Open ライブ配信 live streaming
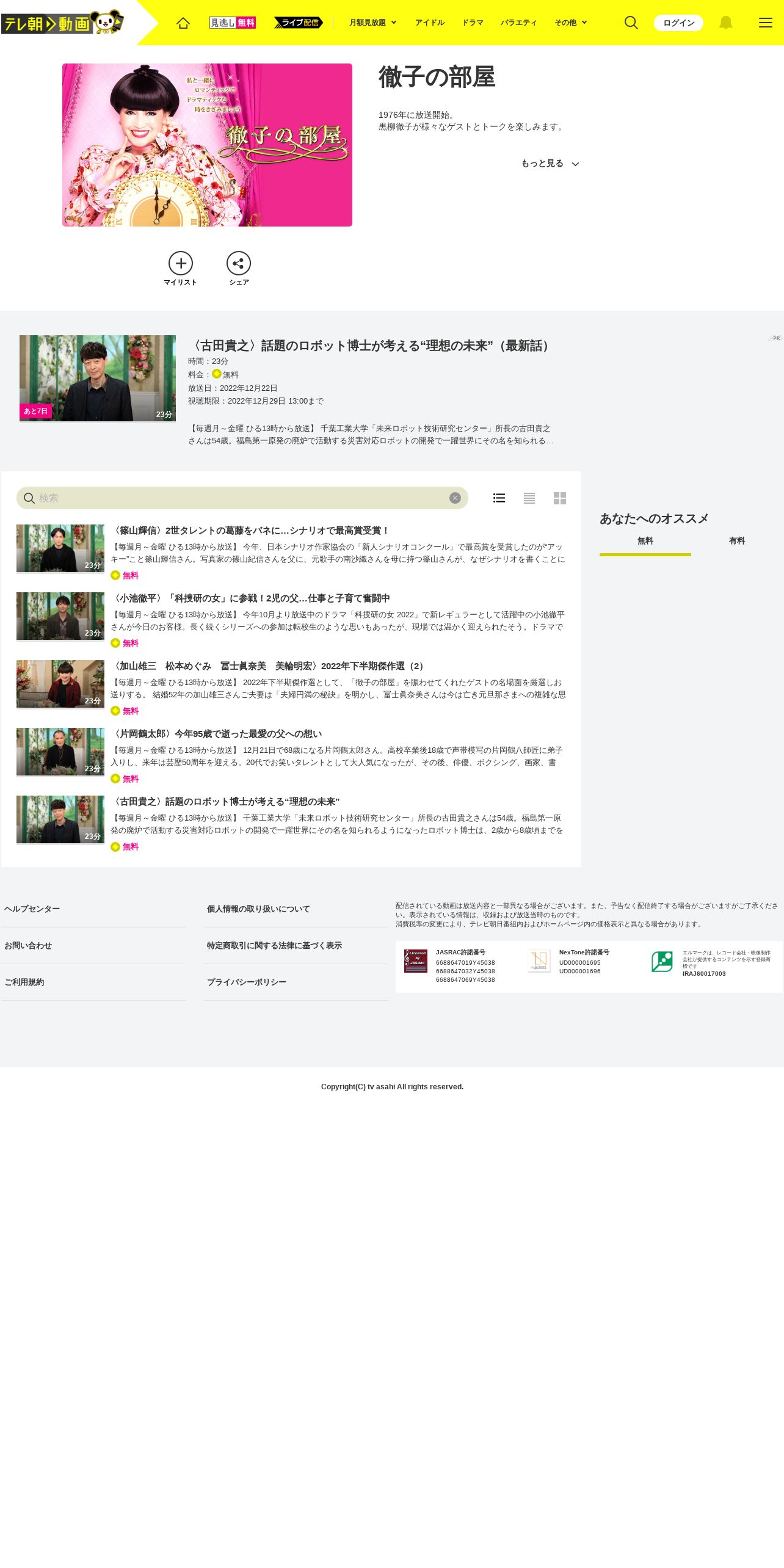784x1568 pixels. (299, 23)
